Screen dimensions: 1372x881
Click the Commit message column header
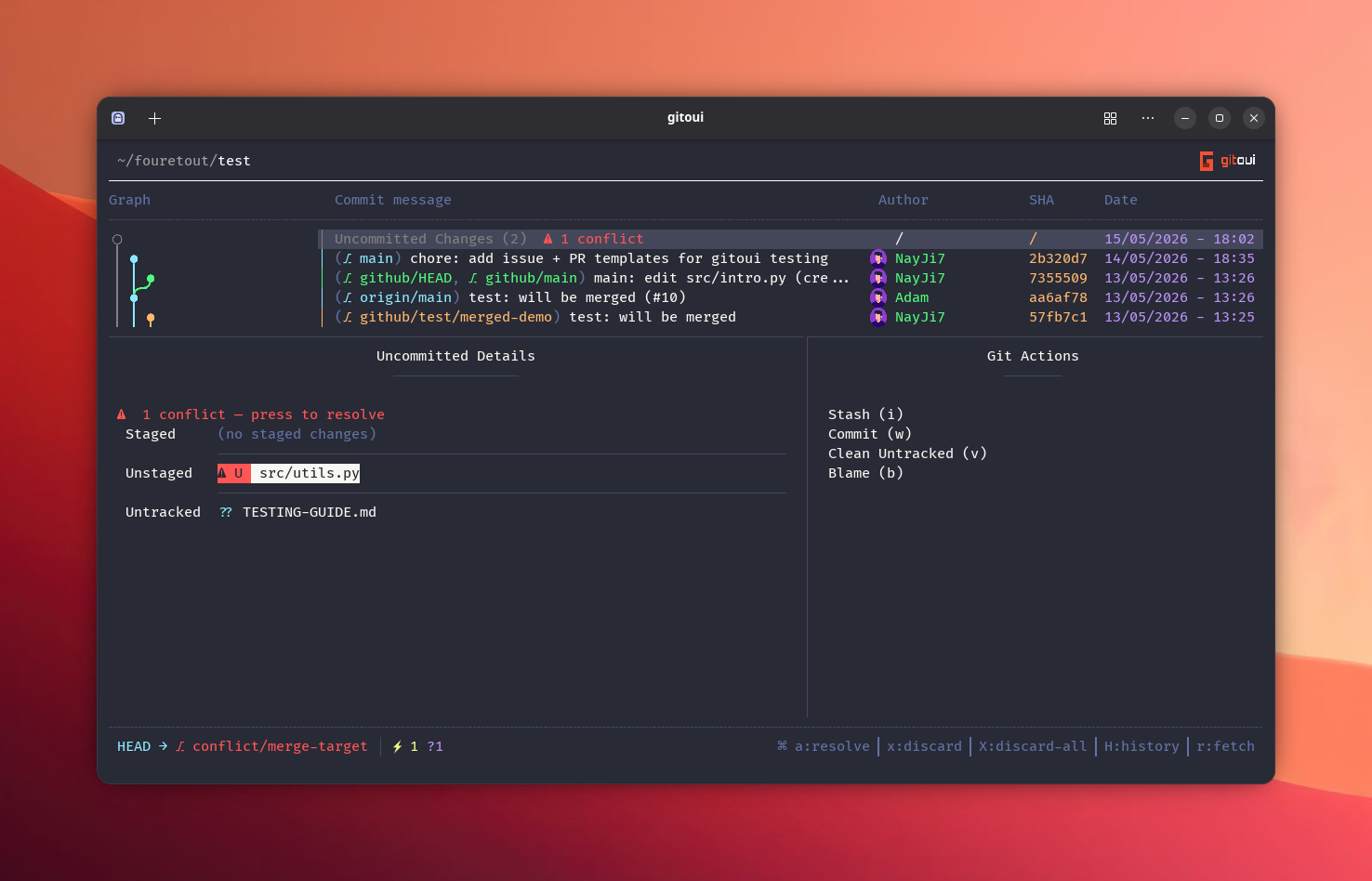pyautogui.click(x=393, y=200)
